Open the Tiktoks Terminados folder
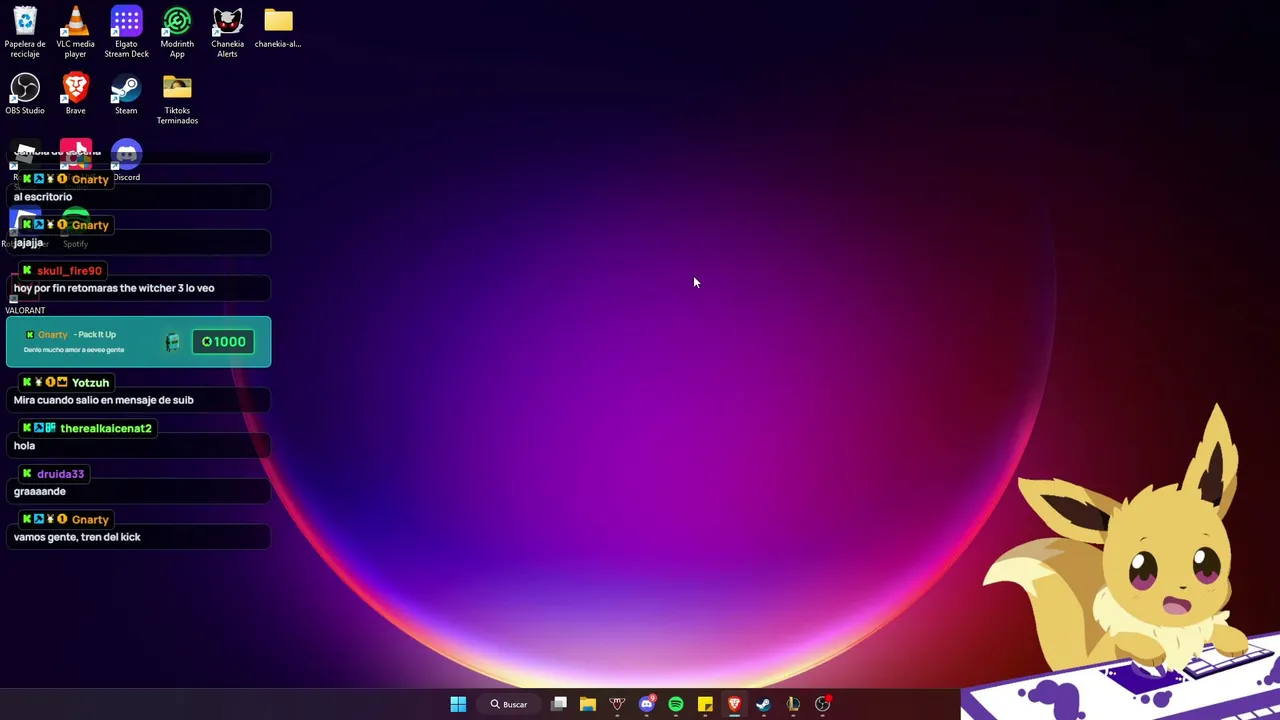 [x=177, y=99]
